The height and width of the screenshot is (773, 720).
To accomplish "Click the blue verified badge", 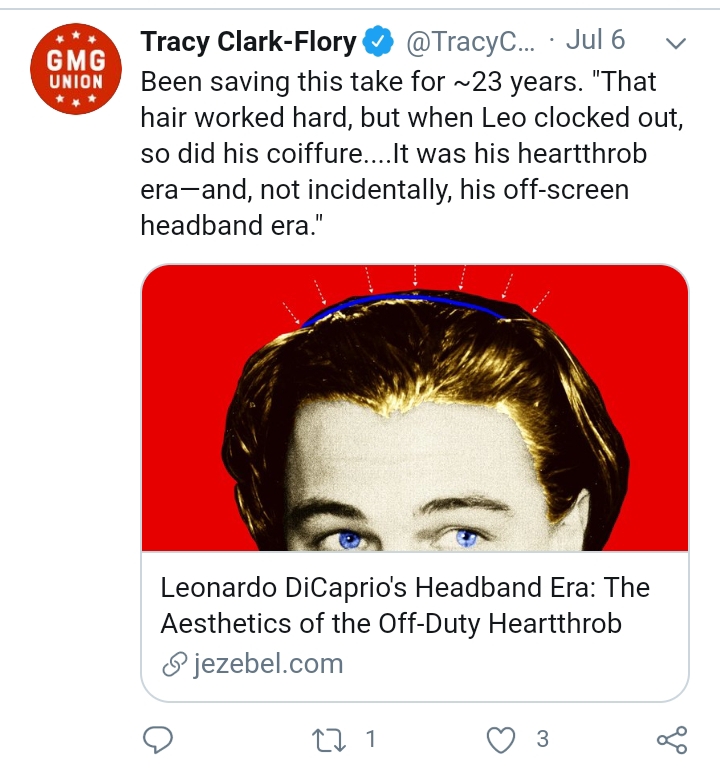I will tap(376, 41).
